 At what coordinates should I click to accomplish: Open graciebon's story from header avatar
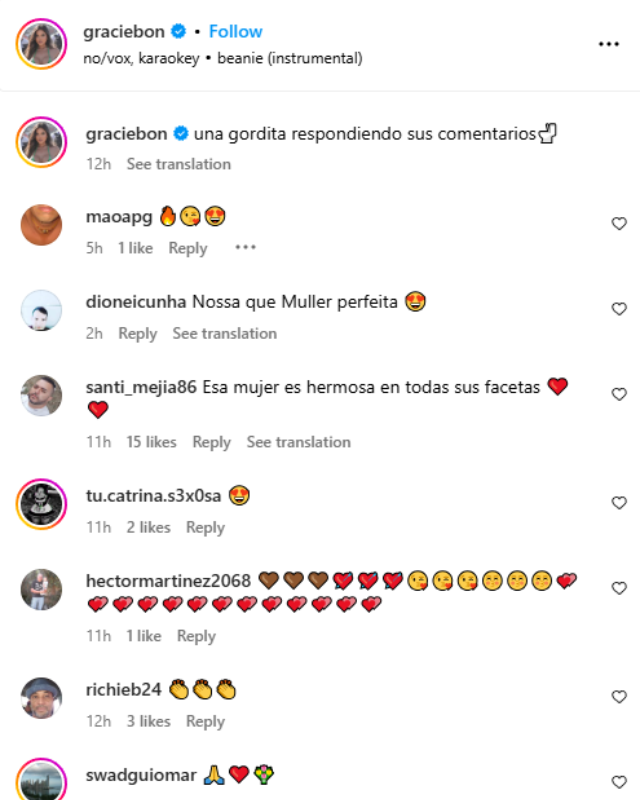(41, 44)
